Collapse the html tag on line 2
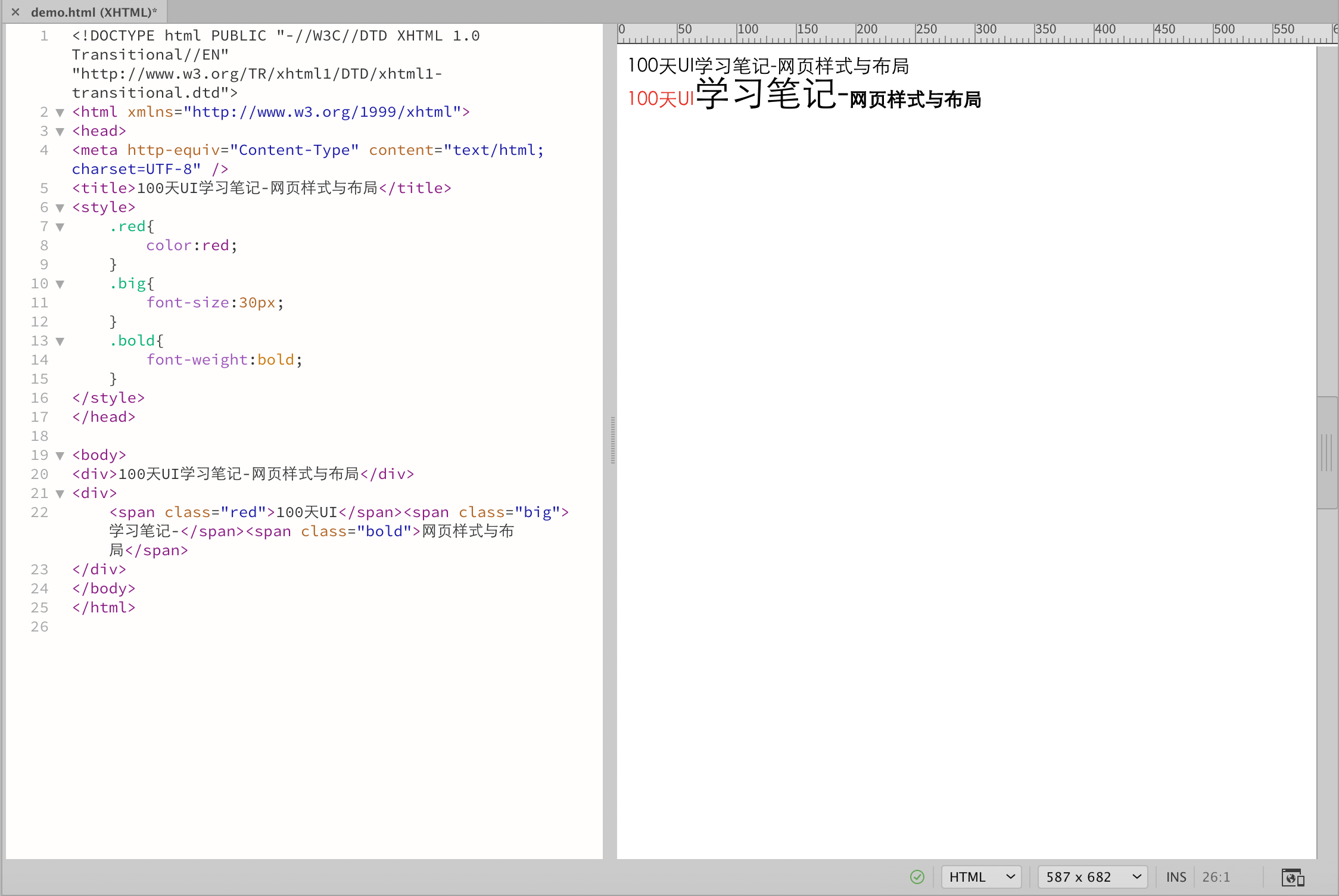1339x896 pixels. pos(60,113)
